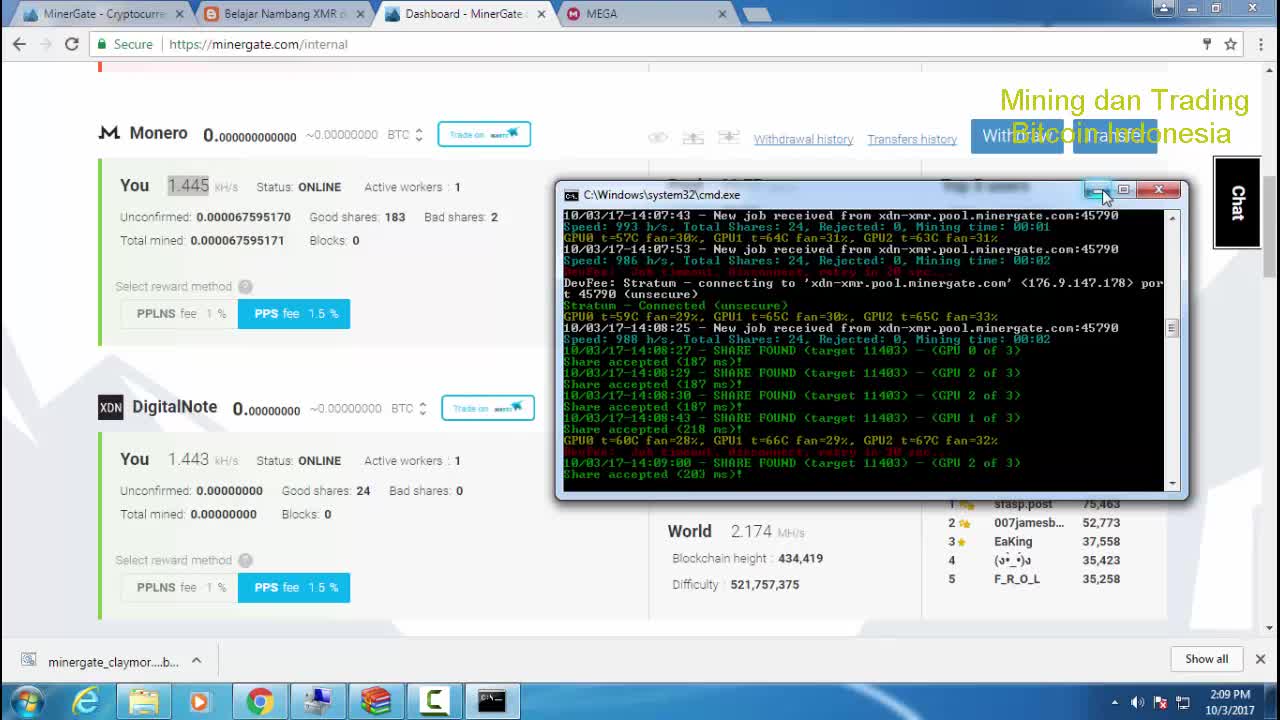Click the first layout icon next to the eye

coord(693,138)
